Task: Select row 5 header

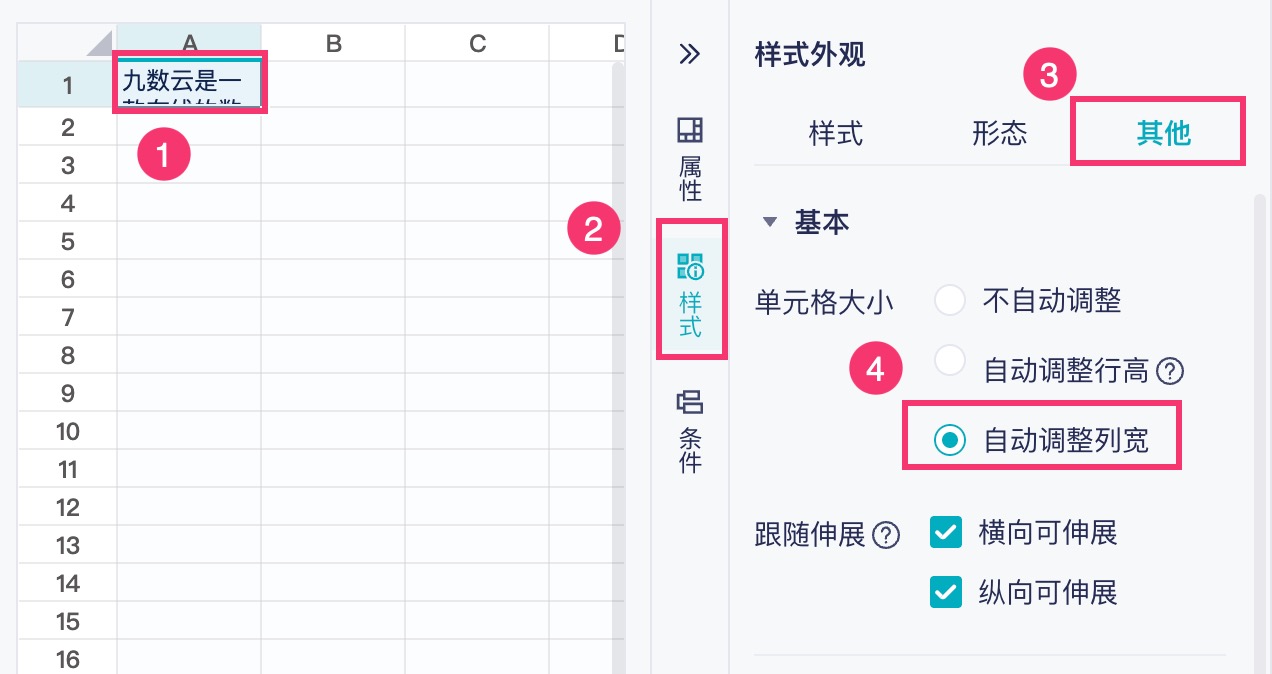Action: click(x=68, y=241)
